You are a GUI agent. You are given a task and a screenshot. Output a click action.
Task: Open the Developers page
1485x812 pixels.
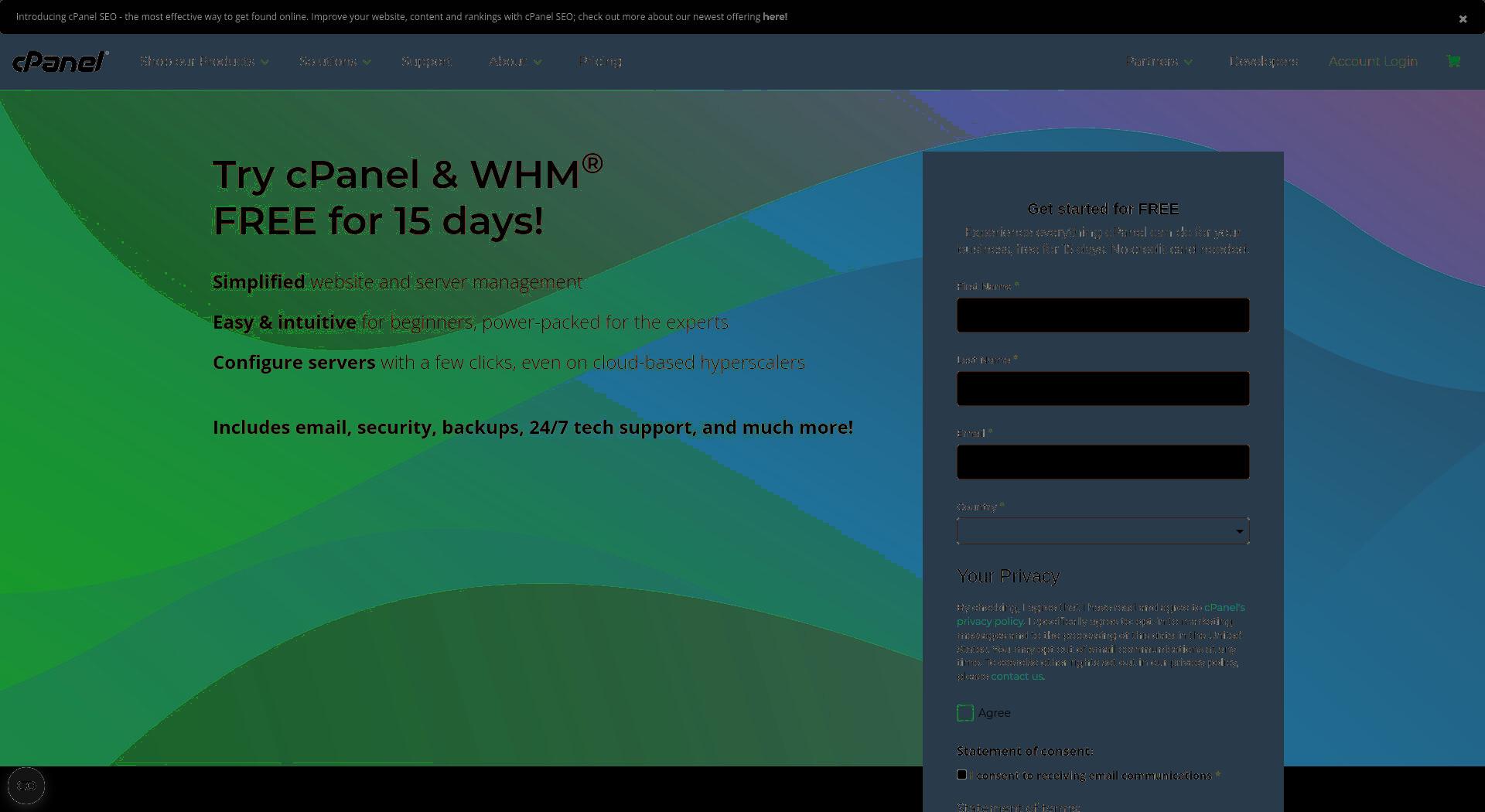1263,61
